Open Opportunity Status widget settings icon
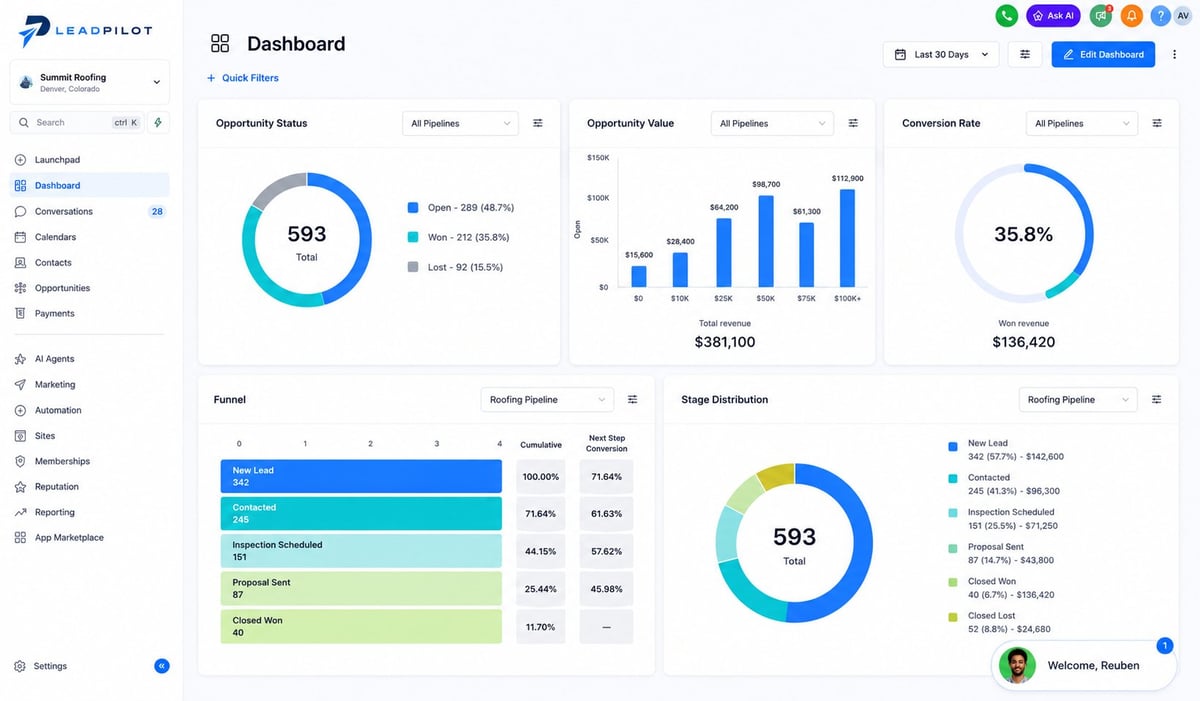Image resolution: width=1200 pixels, height=701 pixels. [x=538, y=123]
